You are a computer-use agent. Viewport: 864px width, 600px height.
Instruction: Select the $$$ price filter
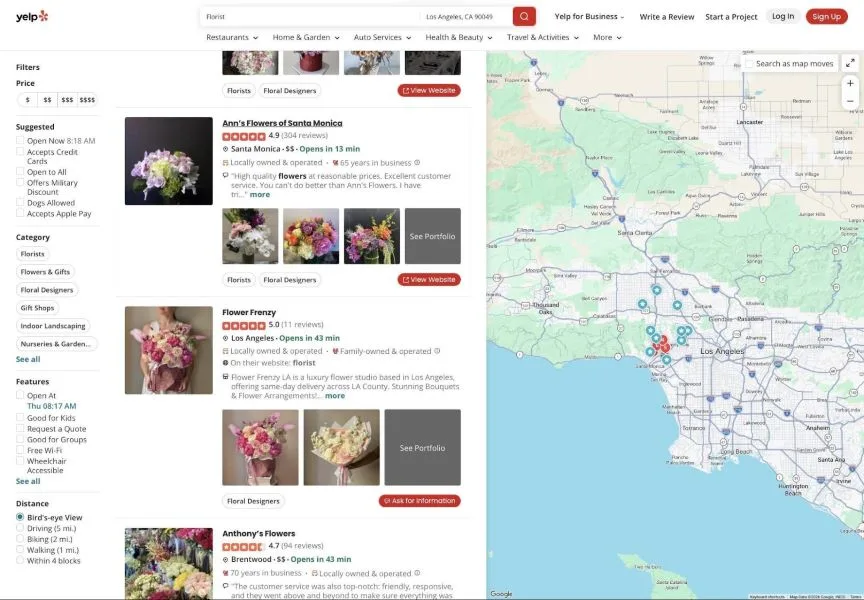click(x=67, y=100)
